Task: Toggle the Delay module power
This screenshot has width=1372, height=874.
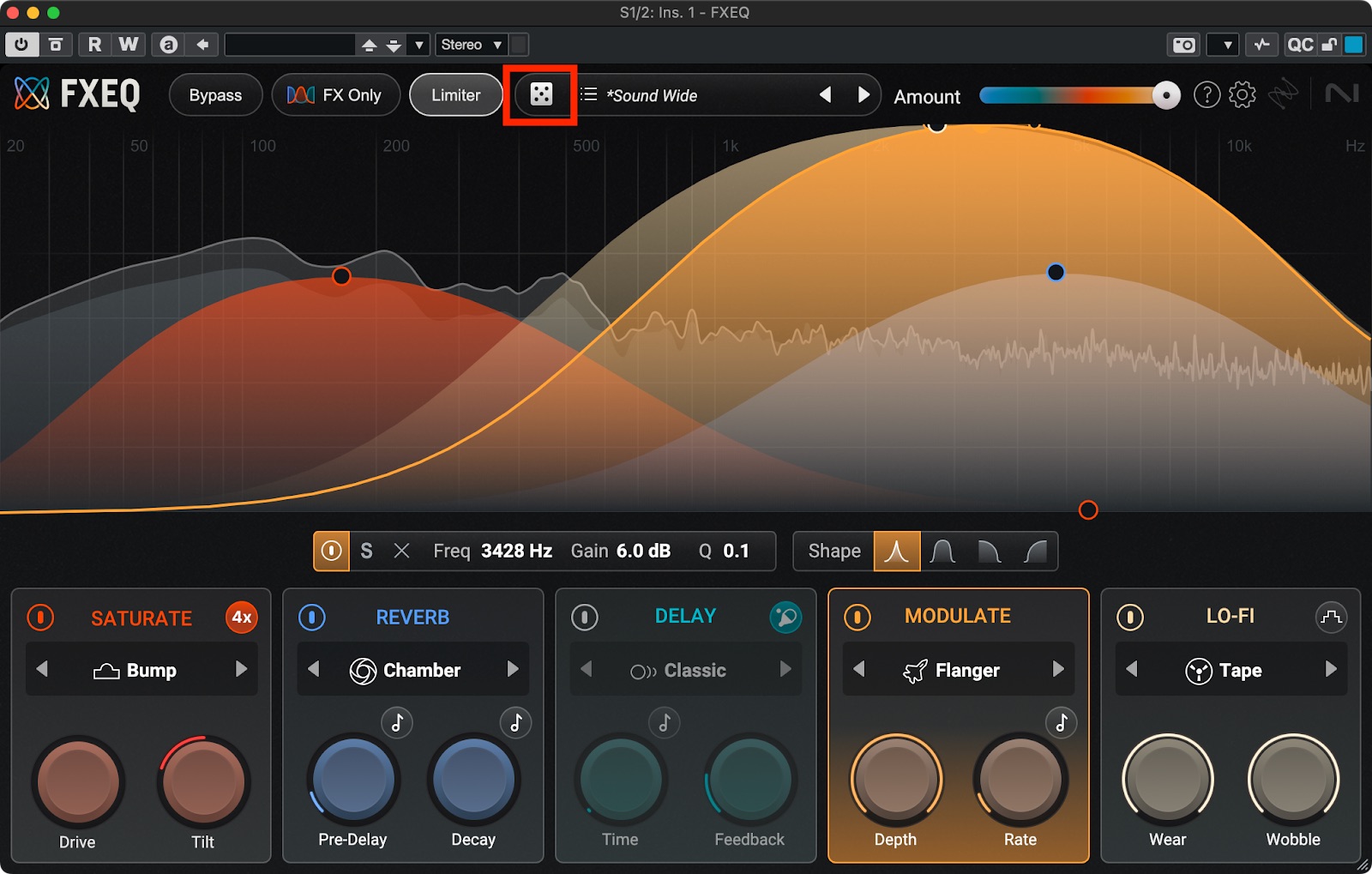Action: pos(585,617)
